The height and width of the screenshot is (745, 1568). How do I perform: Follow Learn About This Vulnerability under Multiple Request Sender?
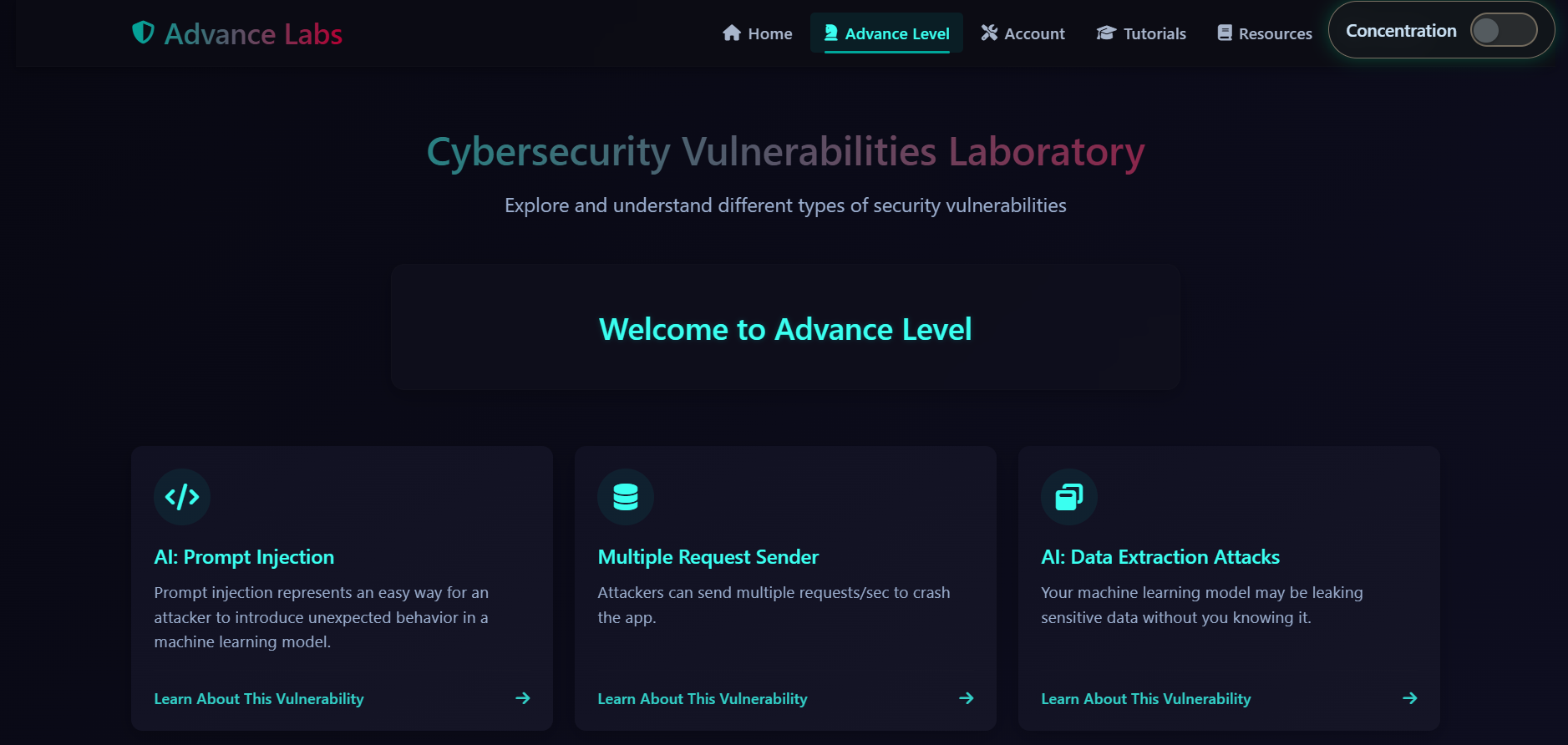pos(703,699)
